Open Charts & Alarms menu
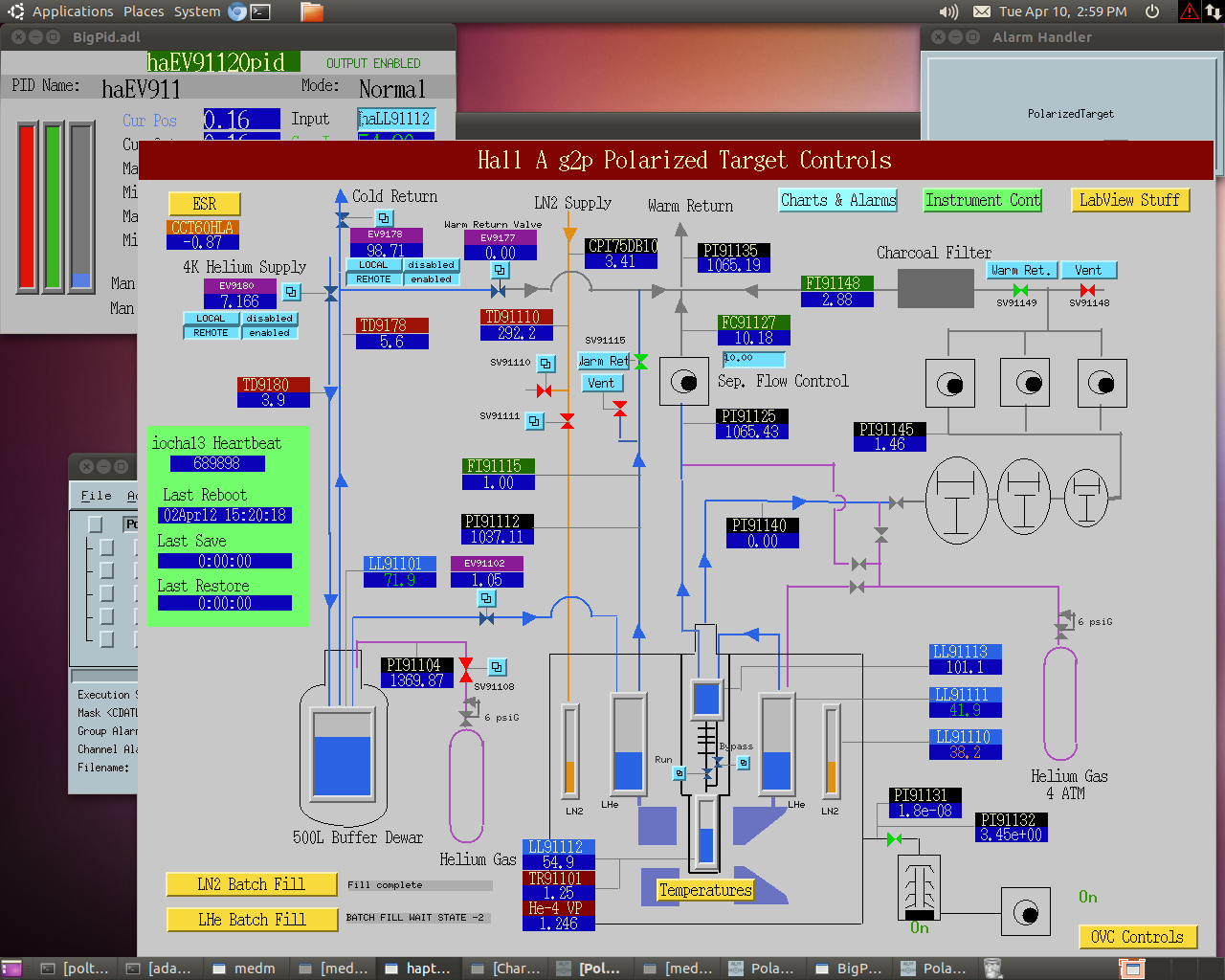This screenshot has width=1225, height=980. coord(838,200)
